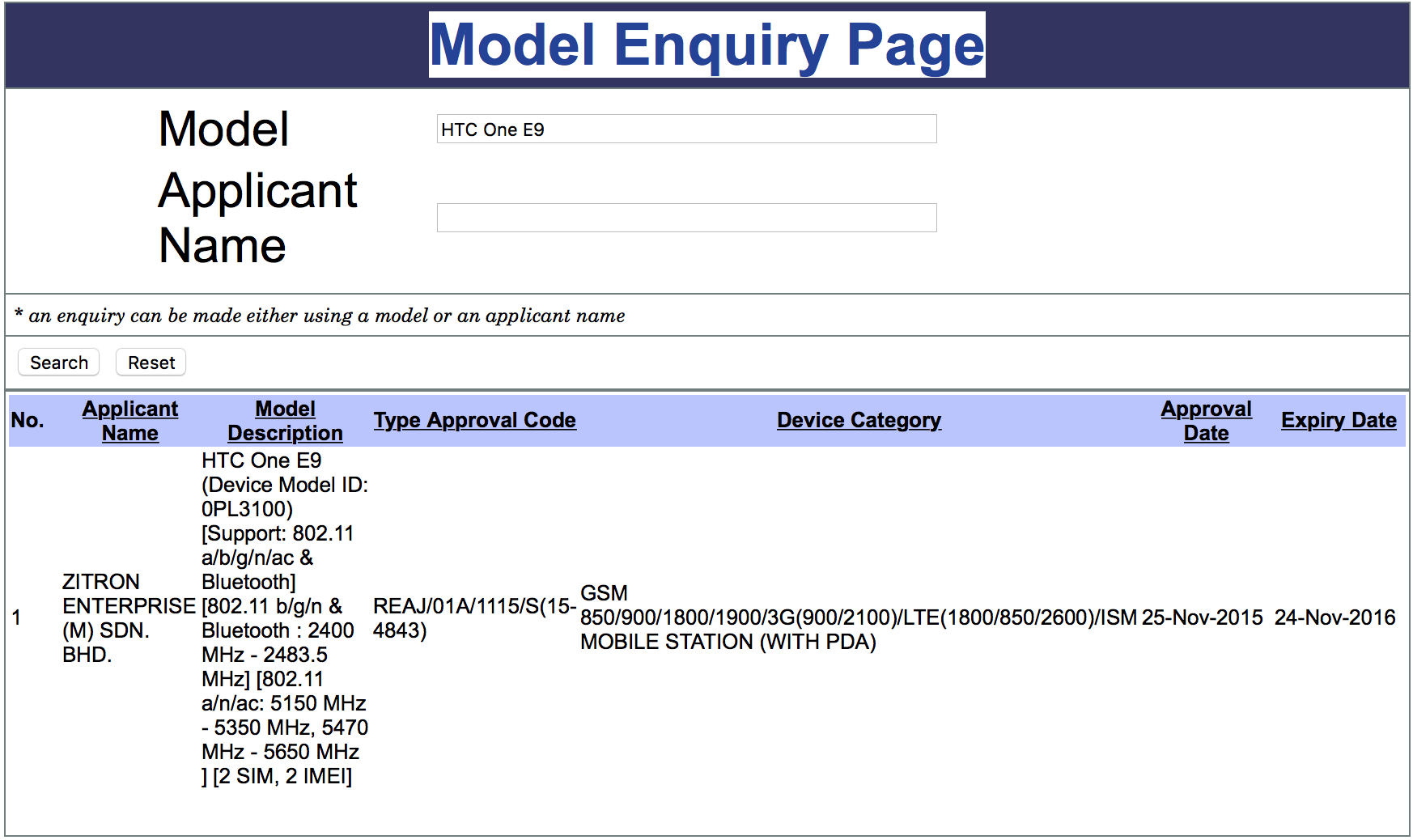Click the Reset button
The height and width of the screenshot is (840, 1413).
[151, 363]
